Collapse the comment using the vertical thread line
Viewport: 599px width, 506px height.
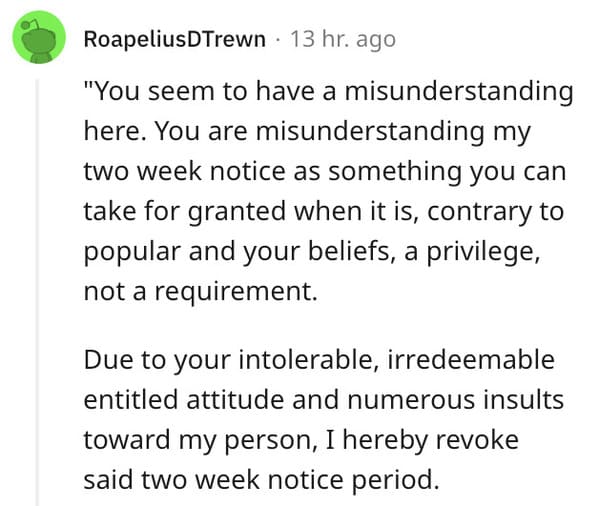click(x=37, y=292)
